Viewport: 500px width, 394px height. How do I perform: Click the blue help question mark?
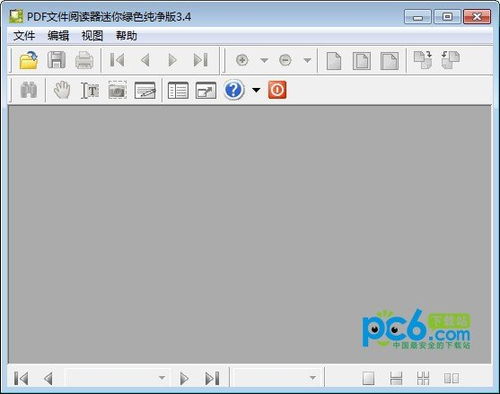coord(234,90)
